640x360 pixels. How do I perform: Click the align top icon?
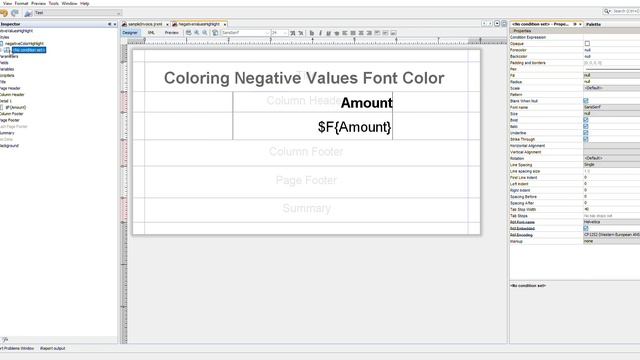377,33
